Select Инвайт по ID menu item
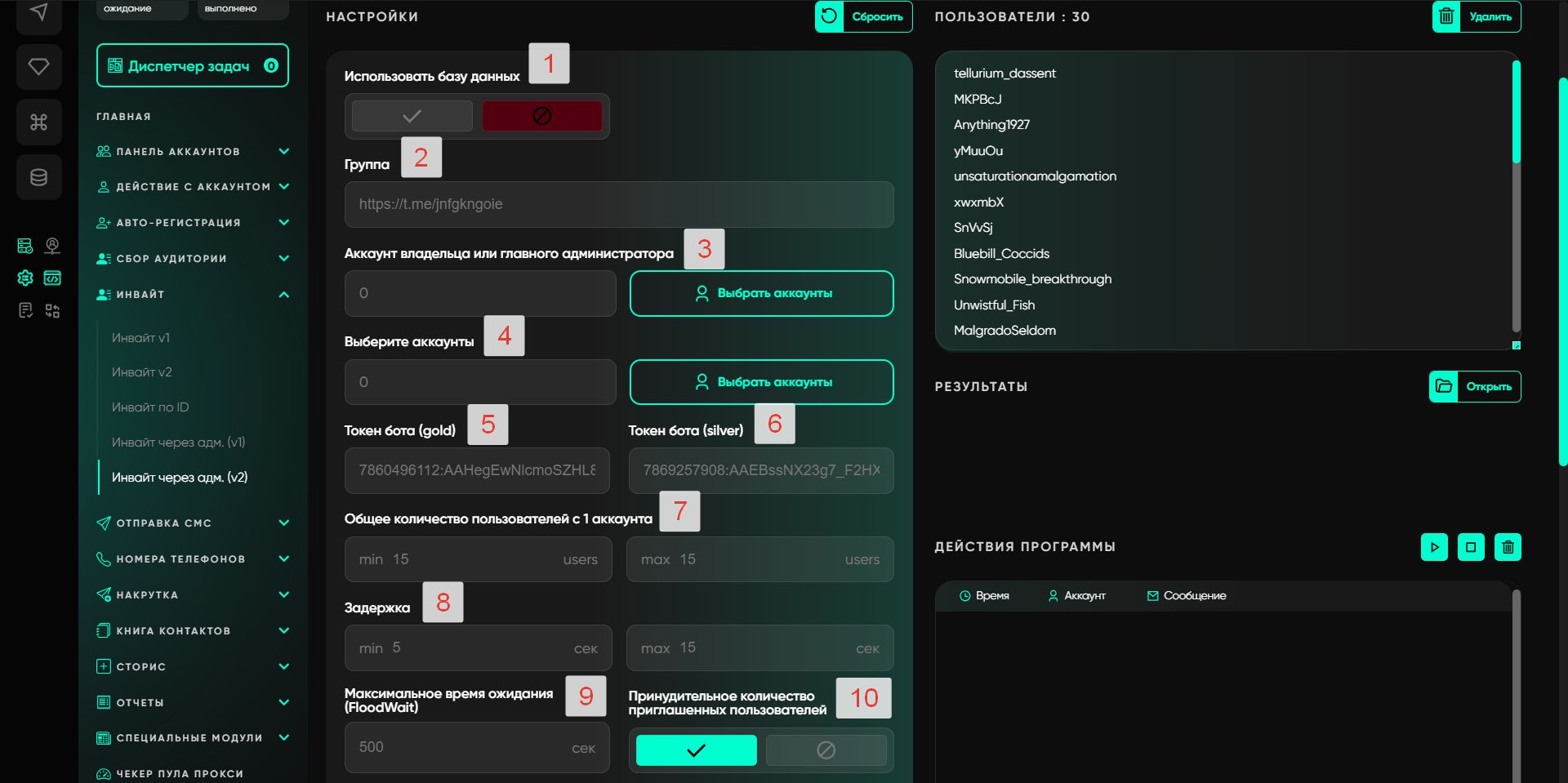The height and width of the screenshot is (783, 1568). tap(150, 407)
